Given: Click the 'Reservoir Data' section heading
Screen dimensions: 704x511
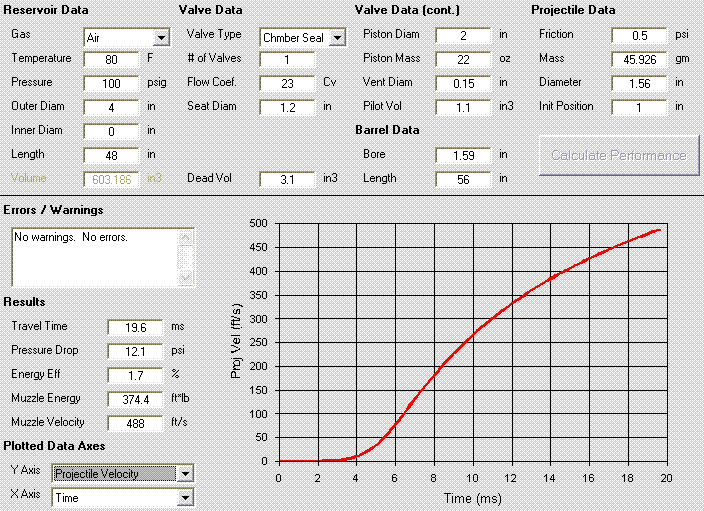Looking at the screenshot, I should [46, 10].
